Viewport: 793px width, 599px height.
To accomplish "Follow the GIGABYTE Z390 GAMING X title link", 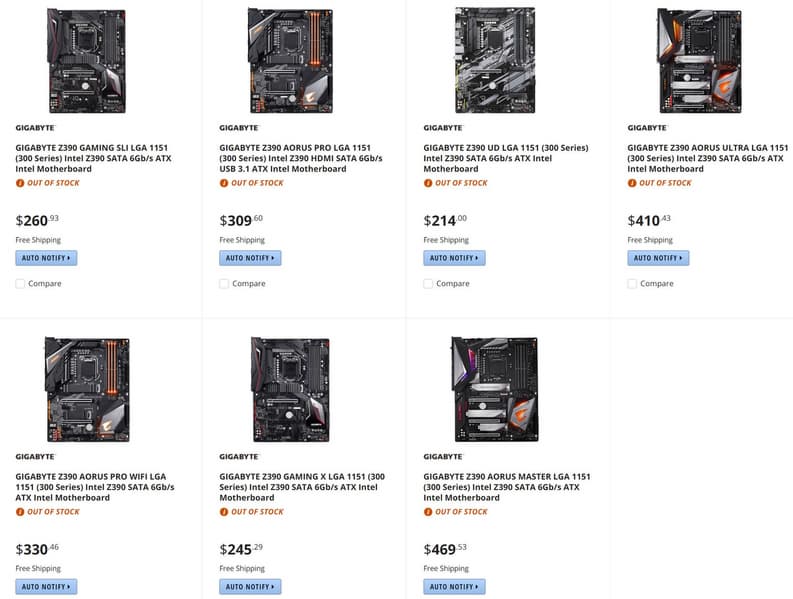I will [300, 487].
